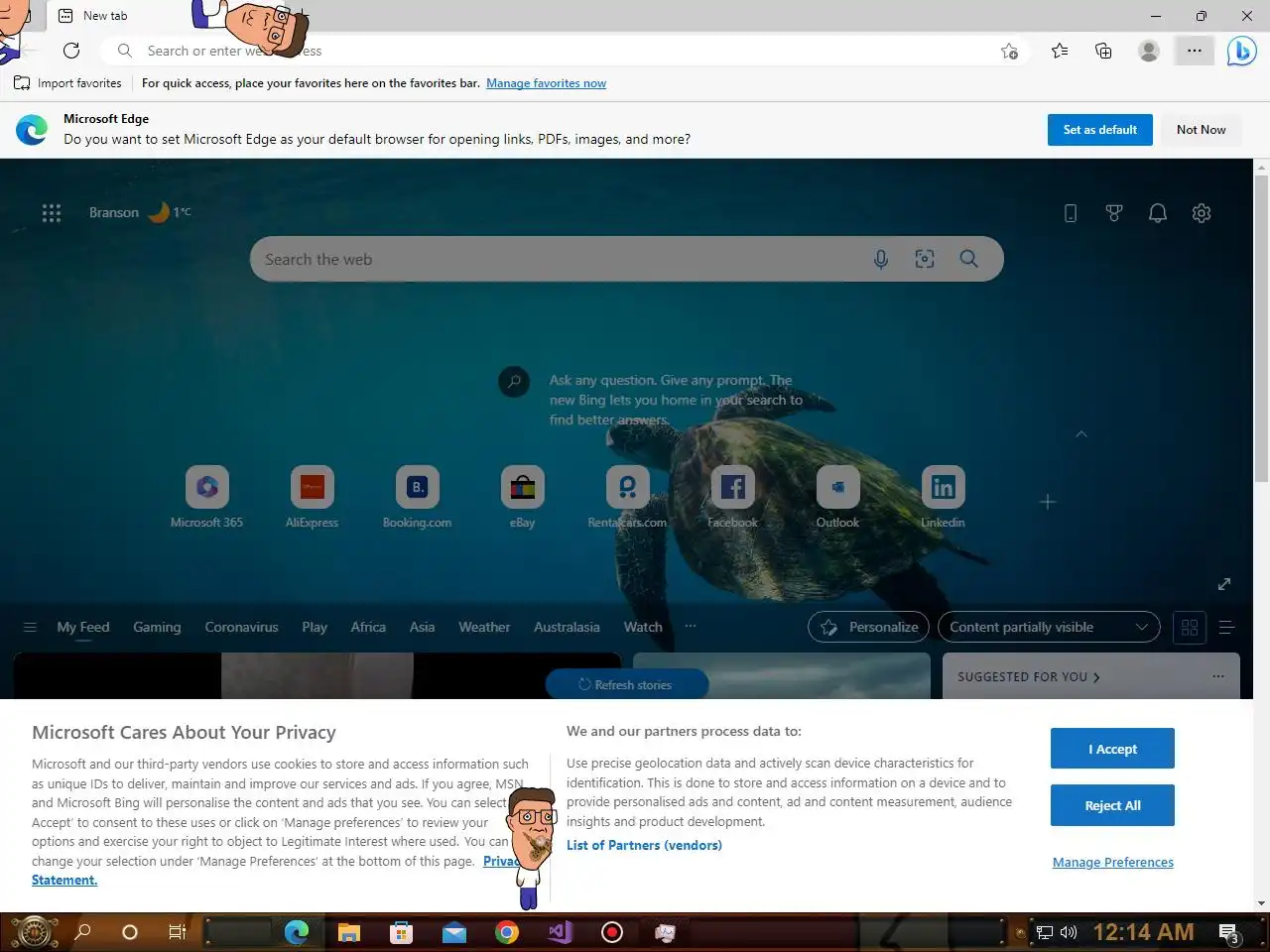Open the feed hamburger menu
The height and width of the screenshot is (952, 1270).
[x=30, y=627]
